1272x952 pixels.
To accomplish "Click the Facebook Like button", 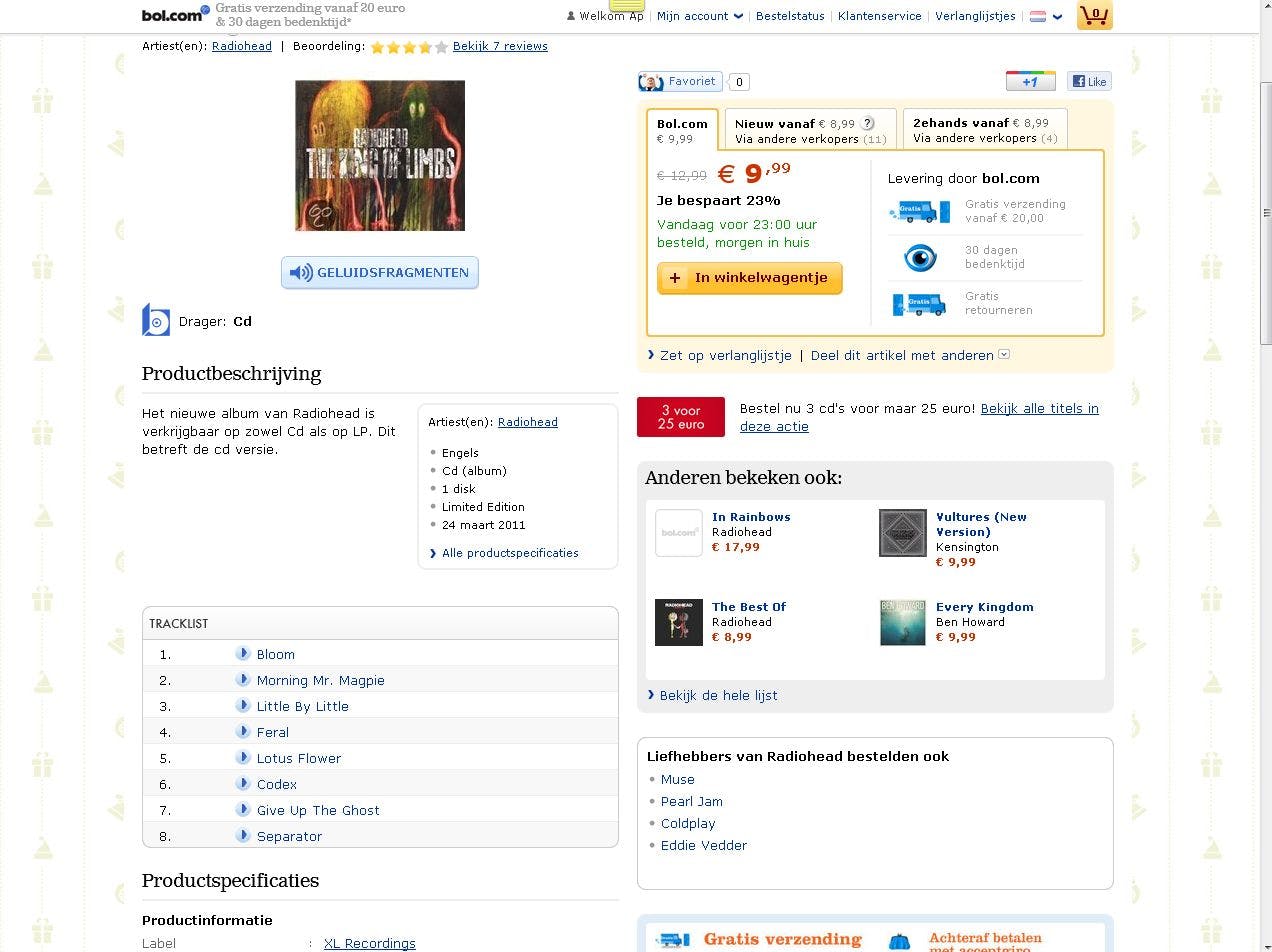I will 1089,82.
